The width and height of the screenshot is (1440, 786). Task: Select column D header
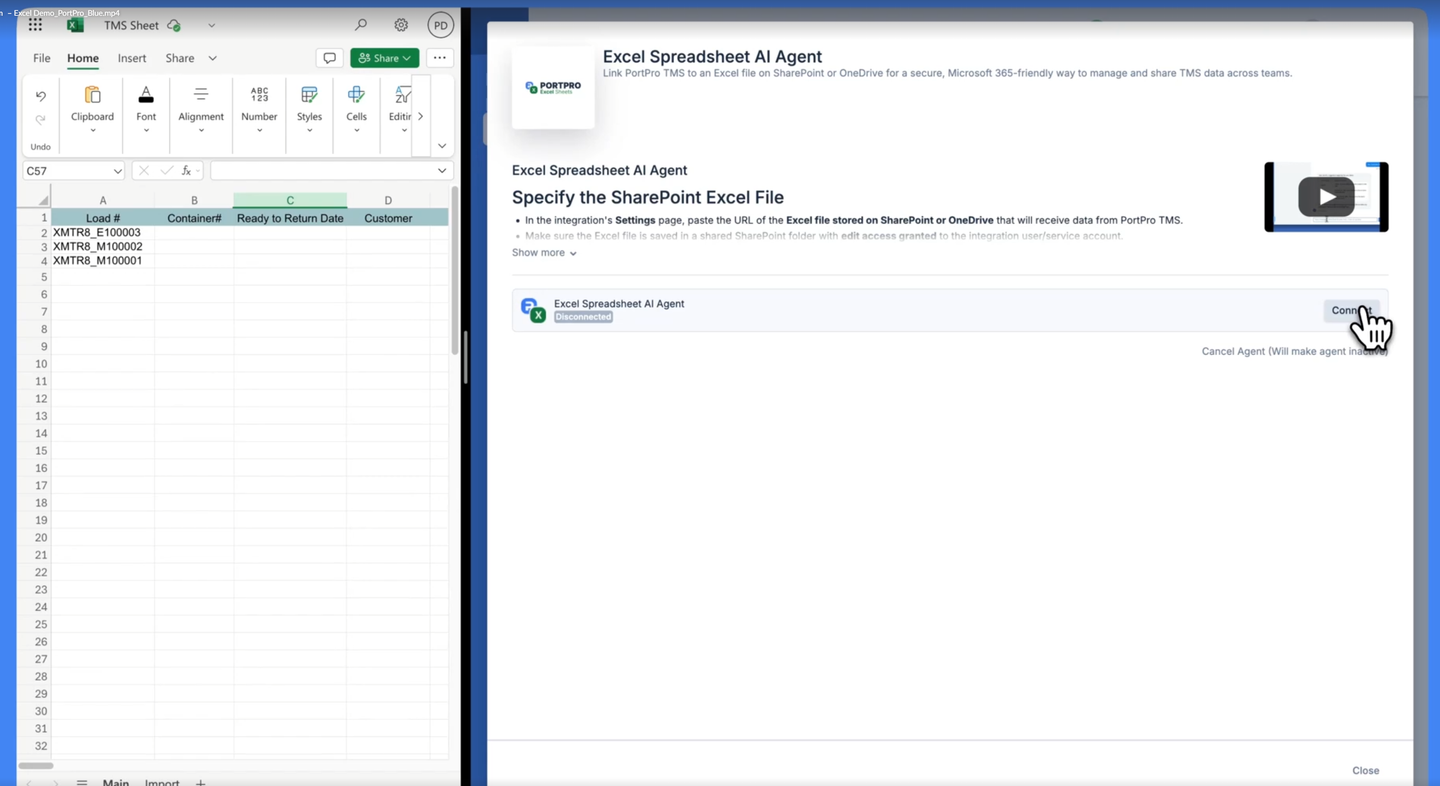click(388, 200)
